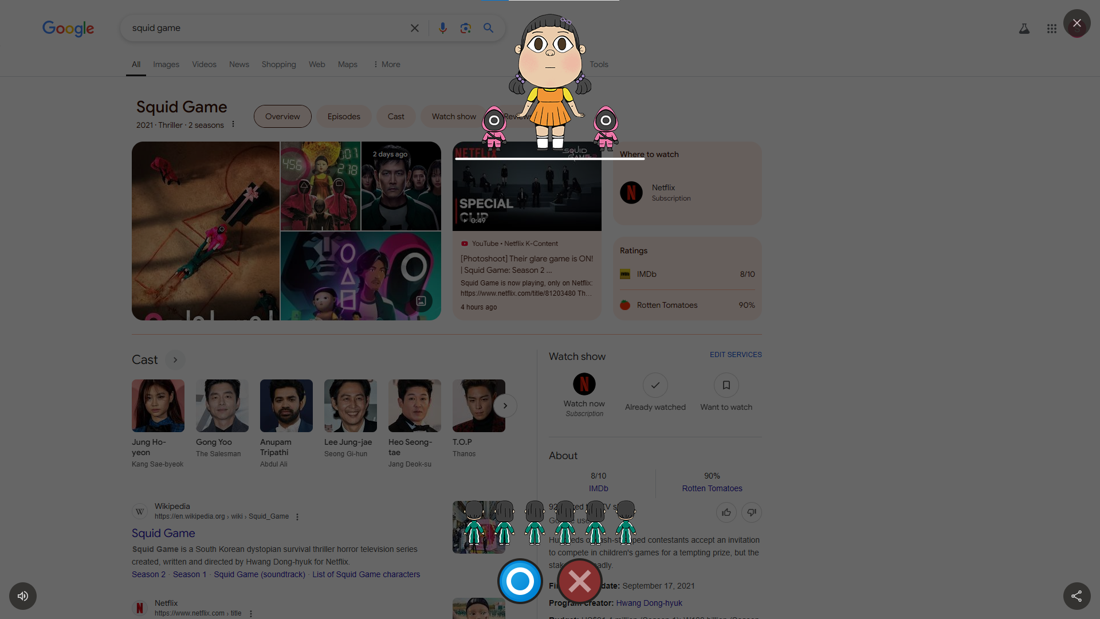This screenshot has width=1100, height=619.
Task: Open the IMDb 8/10 rating row
Action: (x=687, y=274)
